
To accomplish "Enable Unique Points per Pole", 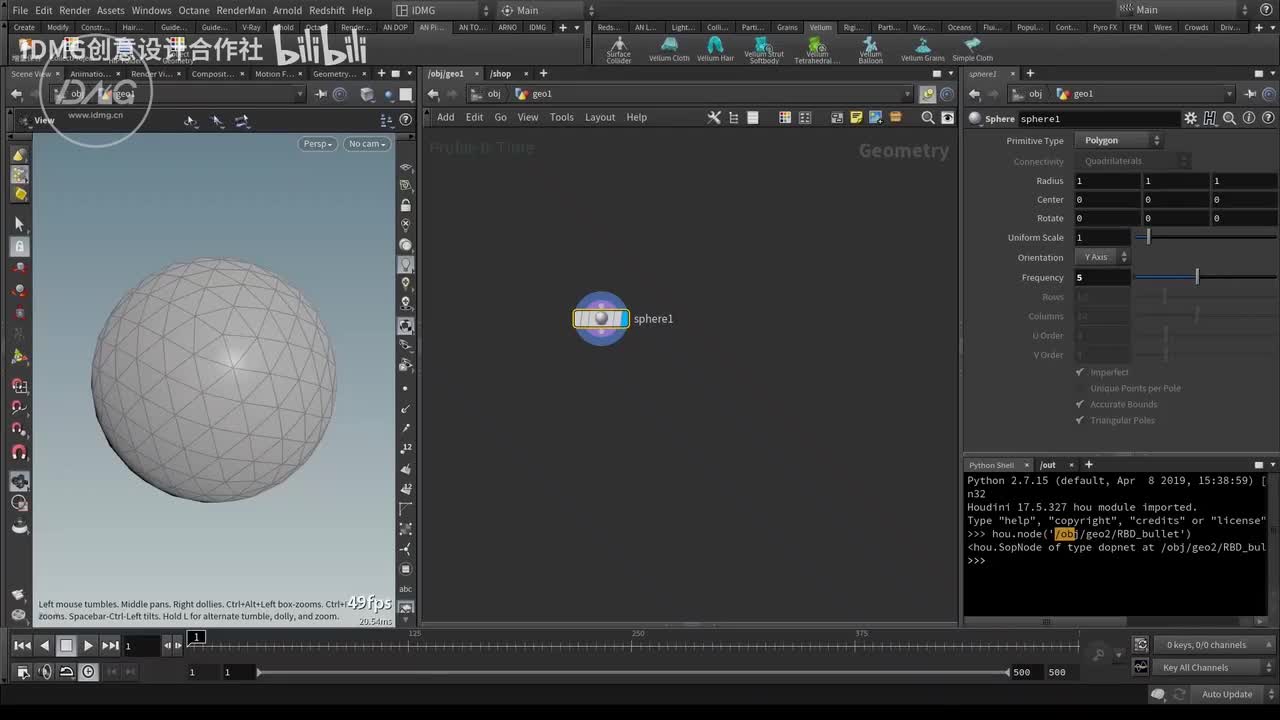I will pyautogui.click(x=1080, y=388).
